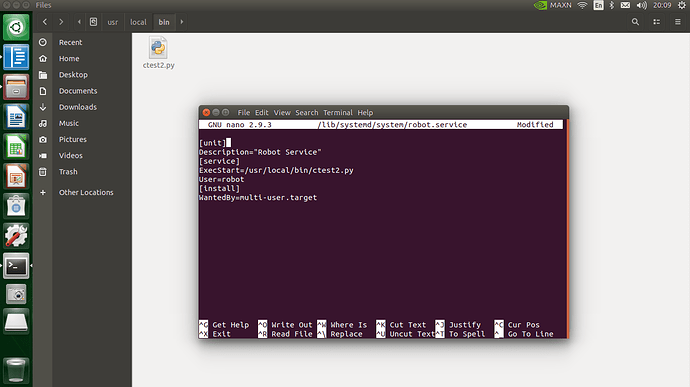
Task: Click the User=robot line
Action: (x=221, y=180)
